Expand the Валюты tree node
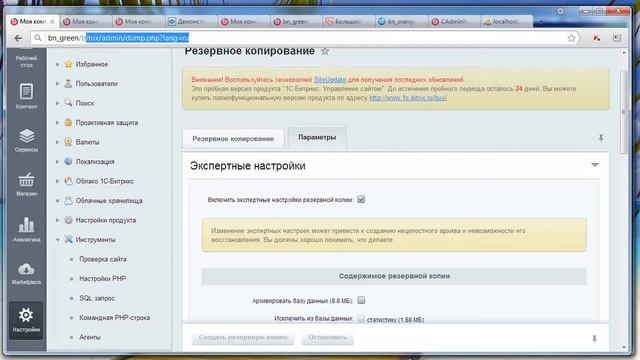 (58, 142)
